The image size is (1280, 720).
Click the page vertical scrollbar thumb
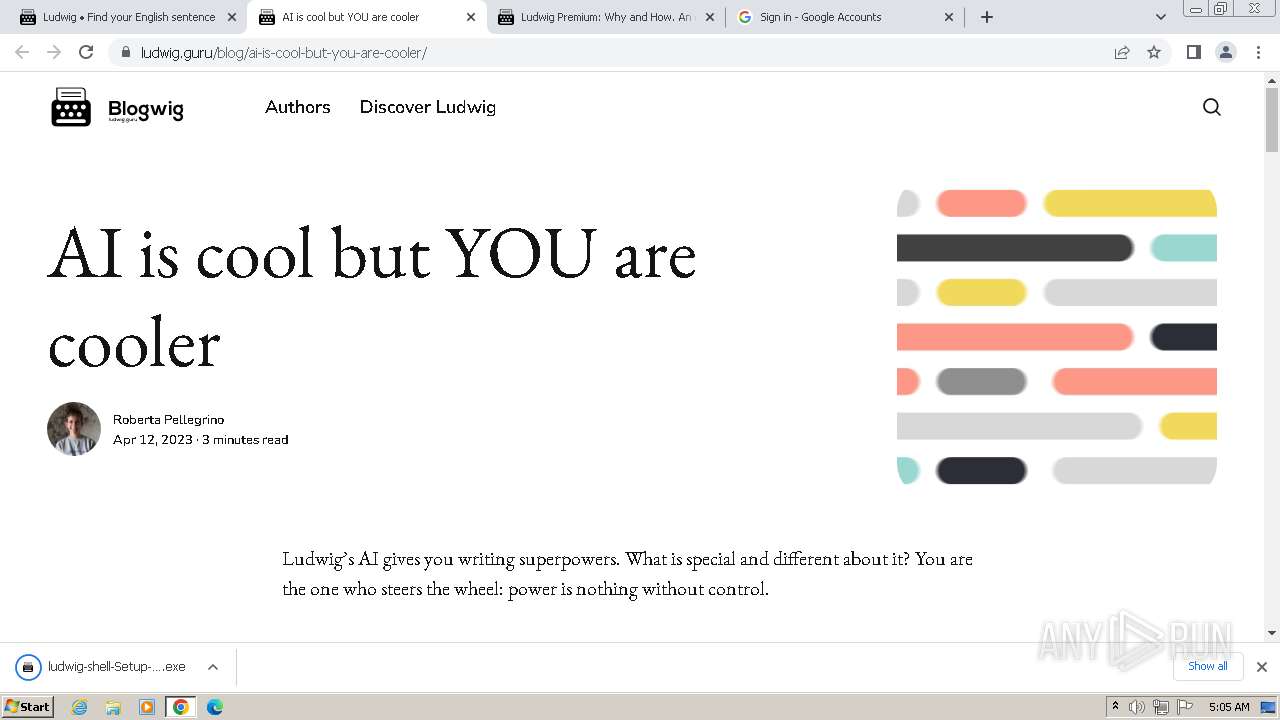(x=1271, y=122)
